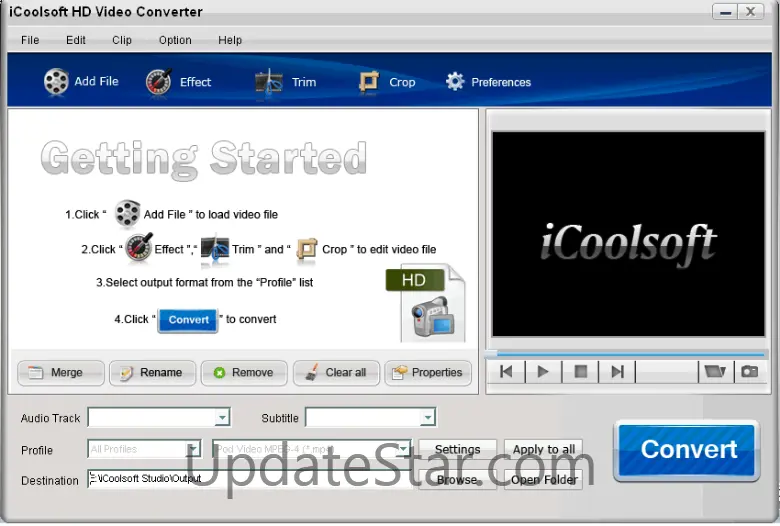Click the Add File film reel toolbar icon
The height and width of the screenshot is (526, 780).
click(56, 82)
